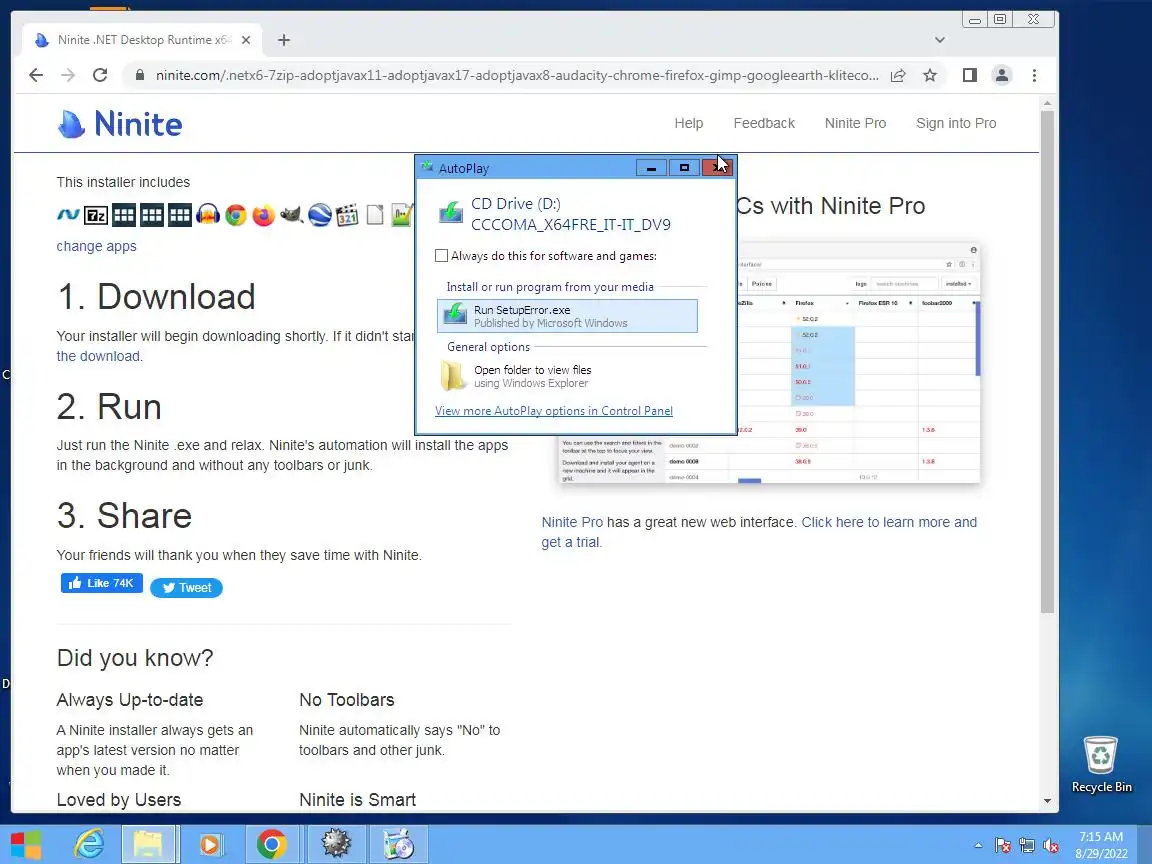Viewport: 1152px width, 864px height.
Task: Reload the Ninite page
Action: click(x=100, y=75)
